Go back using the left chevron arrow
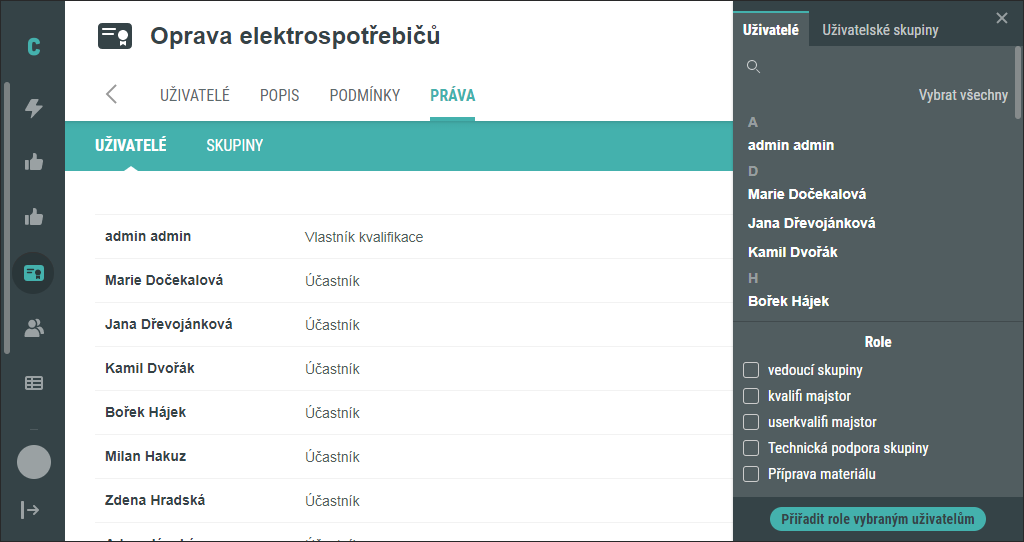This screenshot has width=1024, height=542. pos(111,94)
